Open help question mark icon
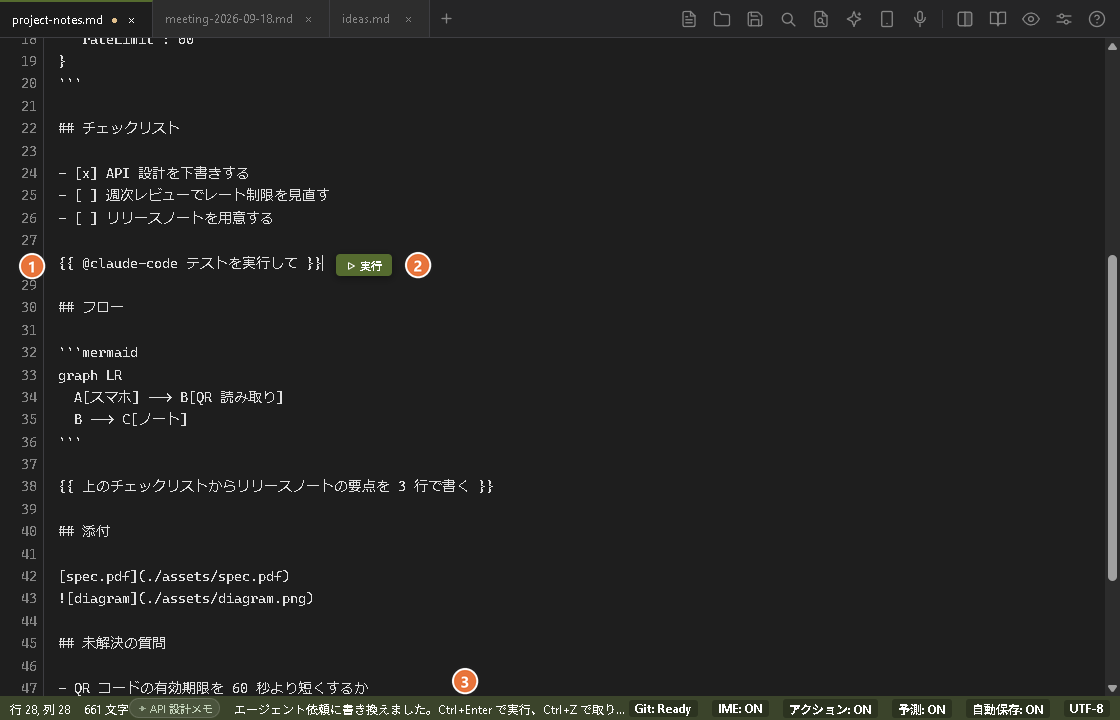 (1096, 19)
